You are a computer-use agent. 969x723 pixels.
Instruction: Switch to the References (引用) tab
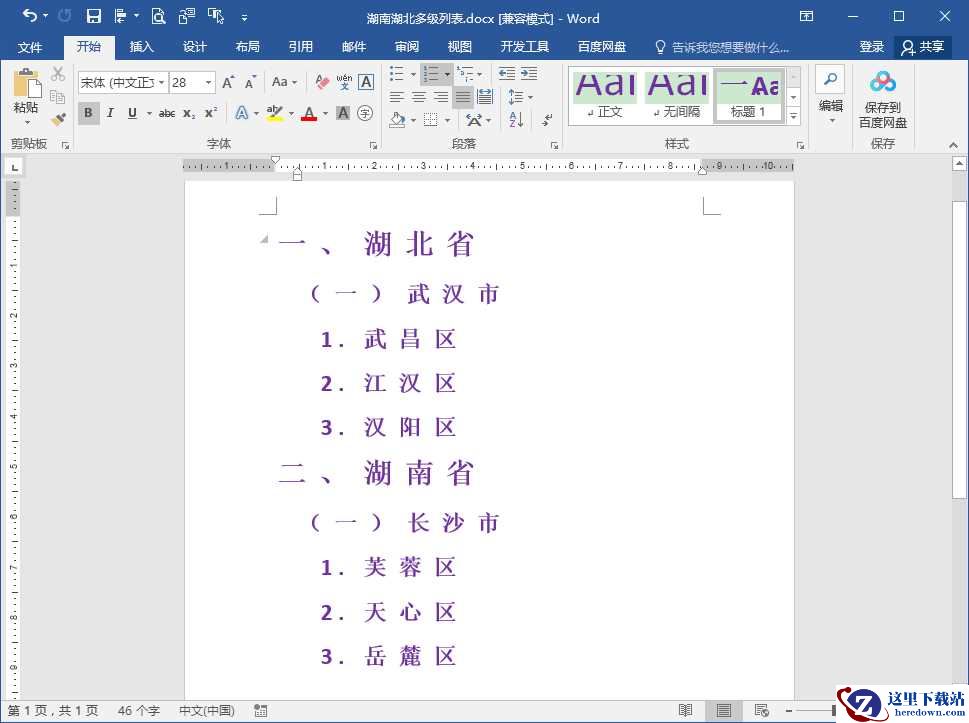click(x=300, y=47)
